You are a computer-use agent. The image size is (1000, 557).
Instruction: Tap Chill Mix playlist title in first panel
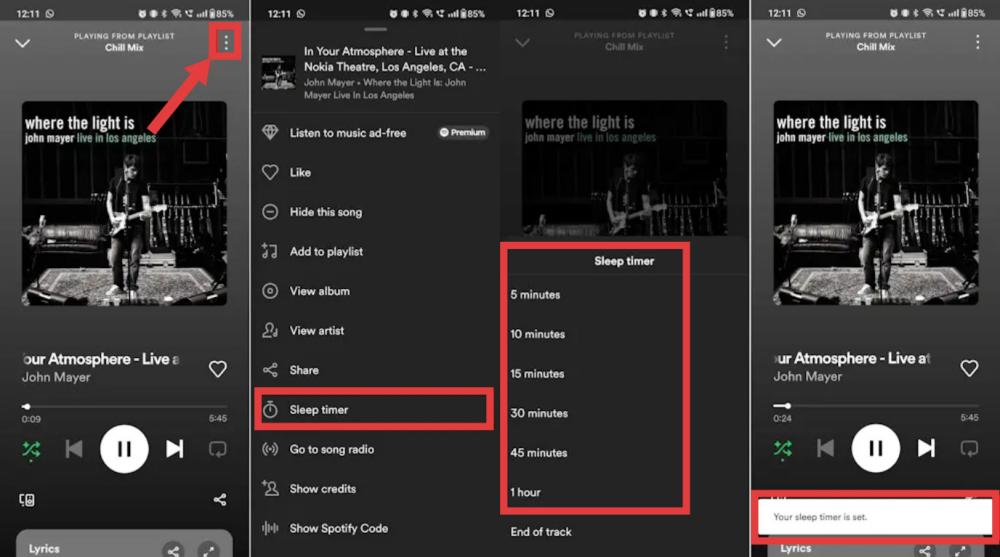point(124,48)
